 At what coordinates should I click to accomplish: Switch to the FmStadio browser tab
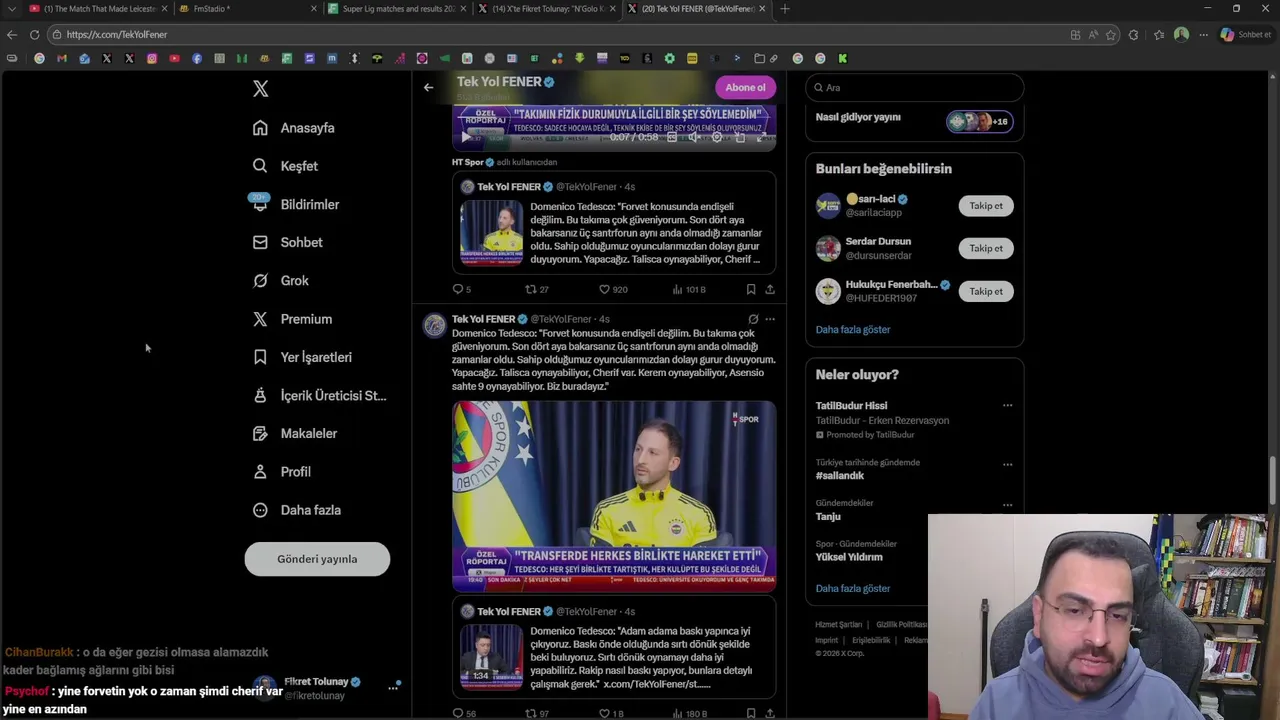click(x=246, y=9)
